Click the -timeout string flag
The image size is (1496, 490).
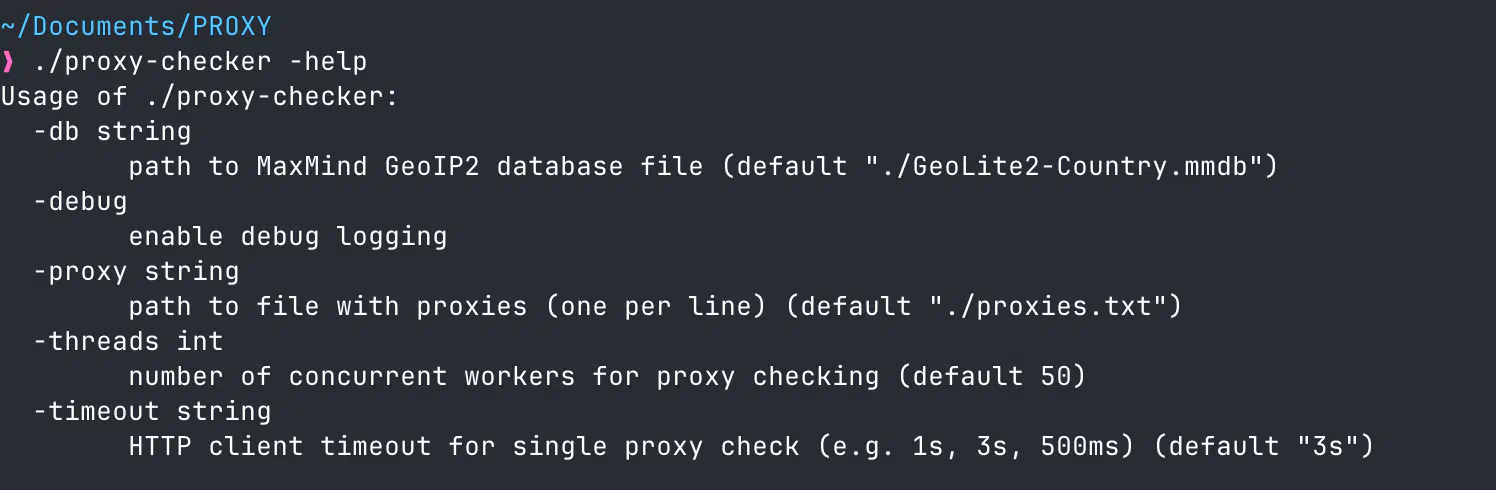(x=152, y=411)
